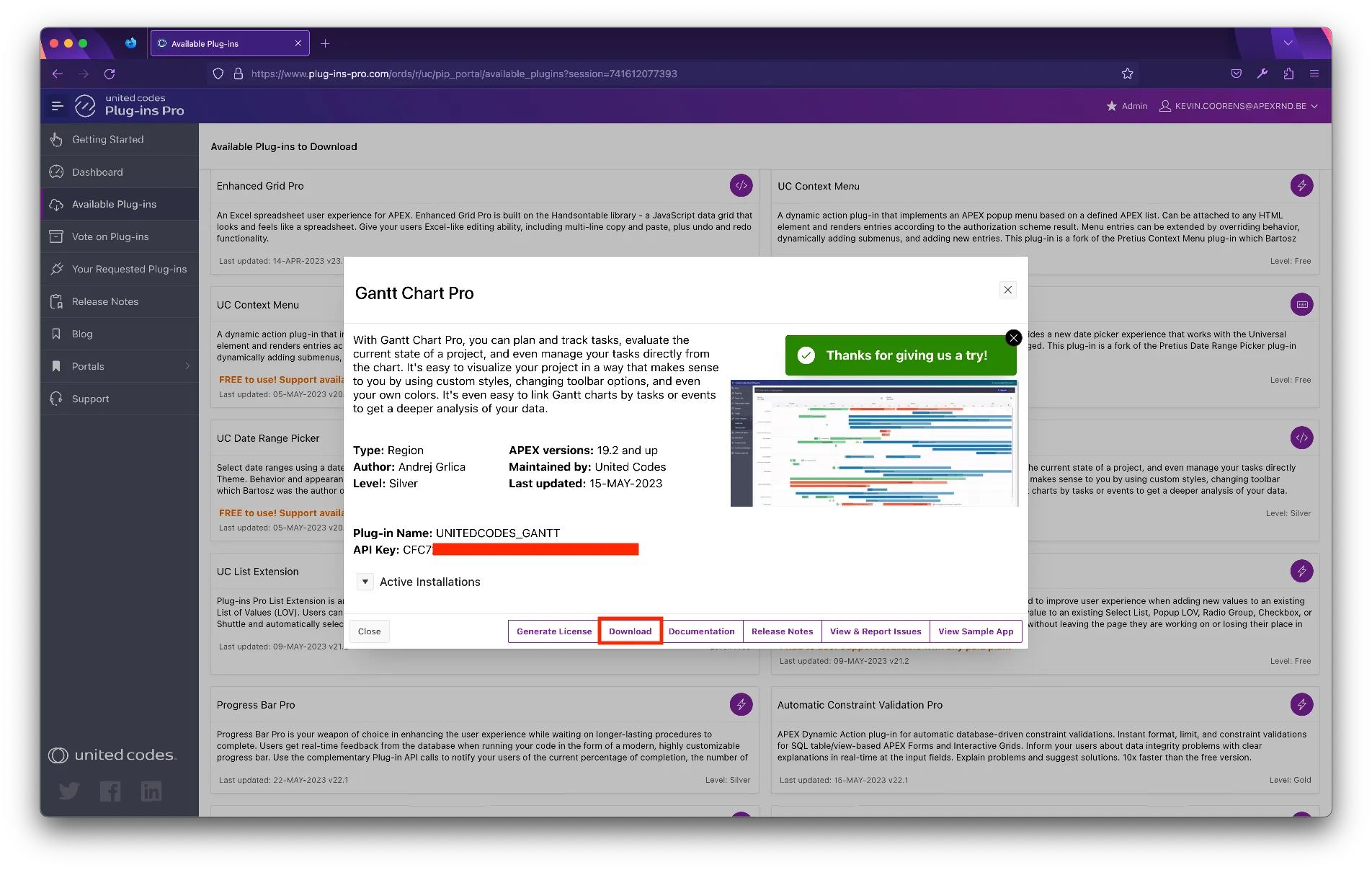The height and width of the screenshot is (870, 1372).
Task: Open Dashboard in the sidebar
Action: pyautogui.click(x=97, y=172)
